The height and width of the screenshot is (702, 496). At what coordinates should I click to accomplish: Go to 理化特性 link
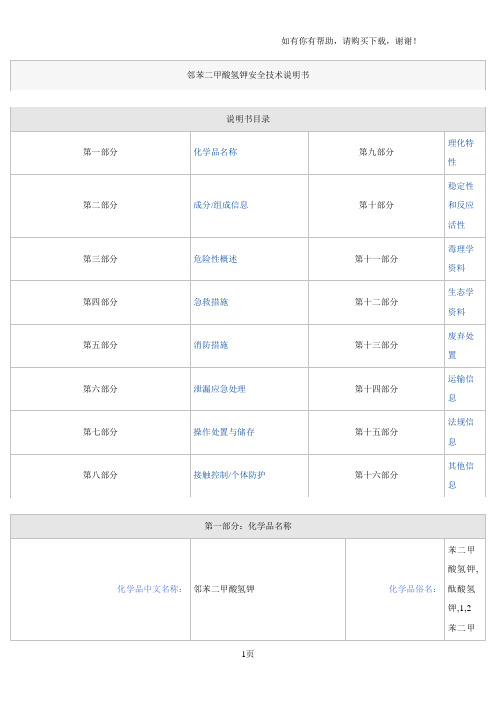461,153
